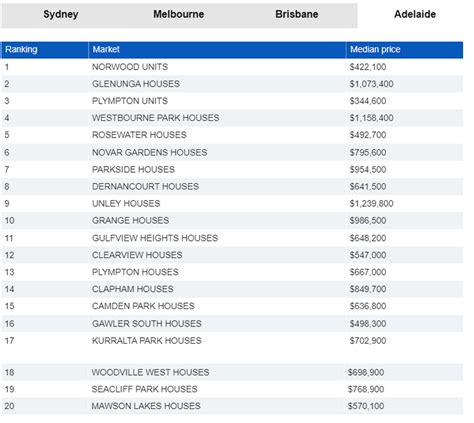Click the $648,200 median price

tap(368, 238)
